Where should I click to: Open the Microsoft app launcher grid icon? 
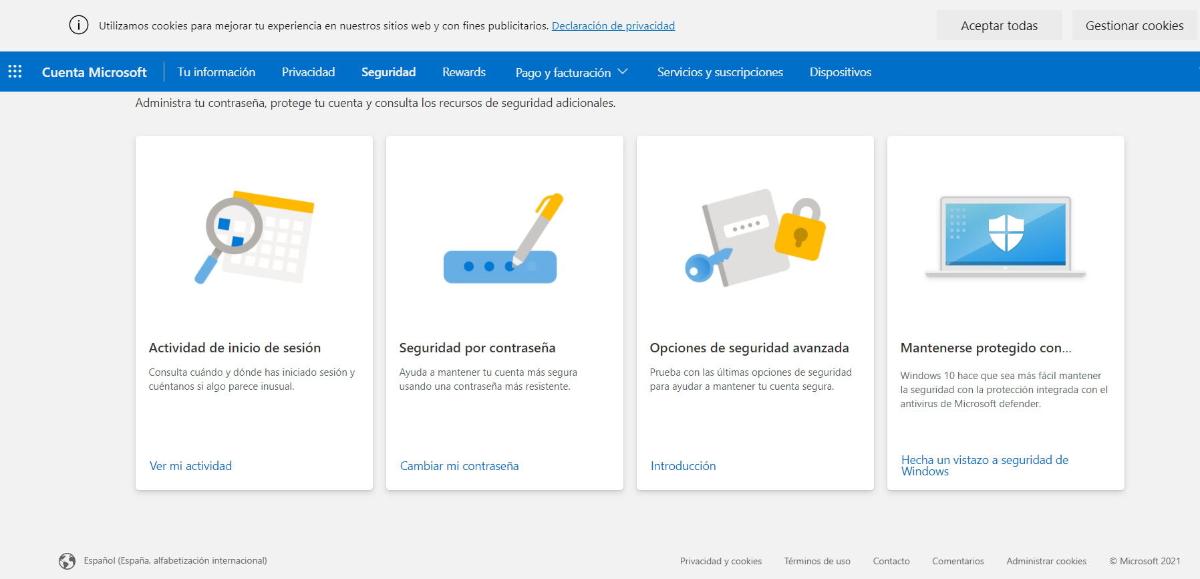pyautogui.click(x=15, y=72)
